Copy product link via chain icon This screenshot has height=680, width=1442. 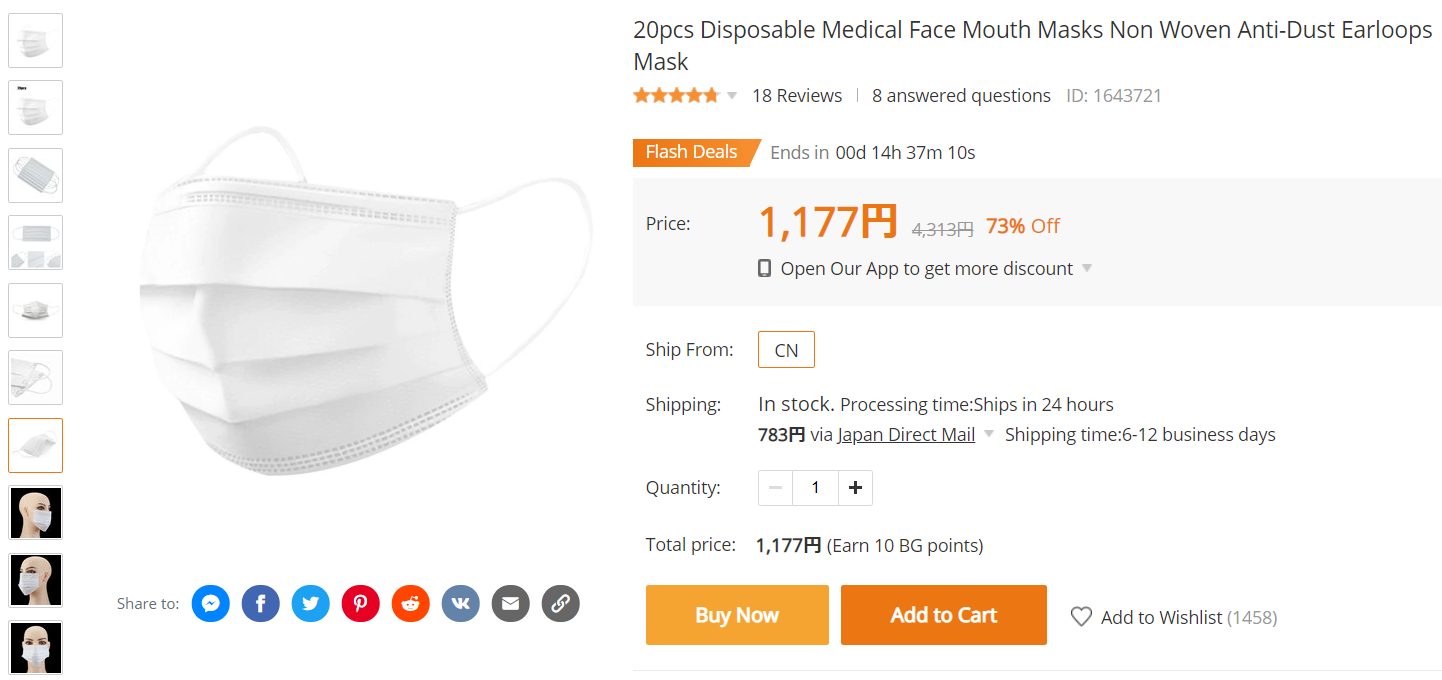click(x=561, y=603)
